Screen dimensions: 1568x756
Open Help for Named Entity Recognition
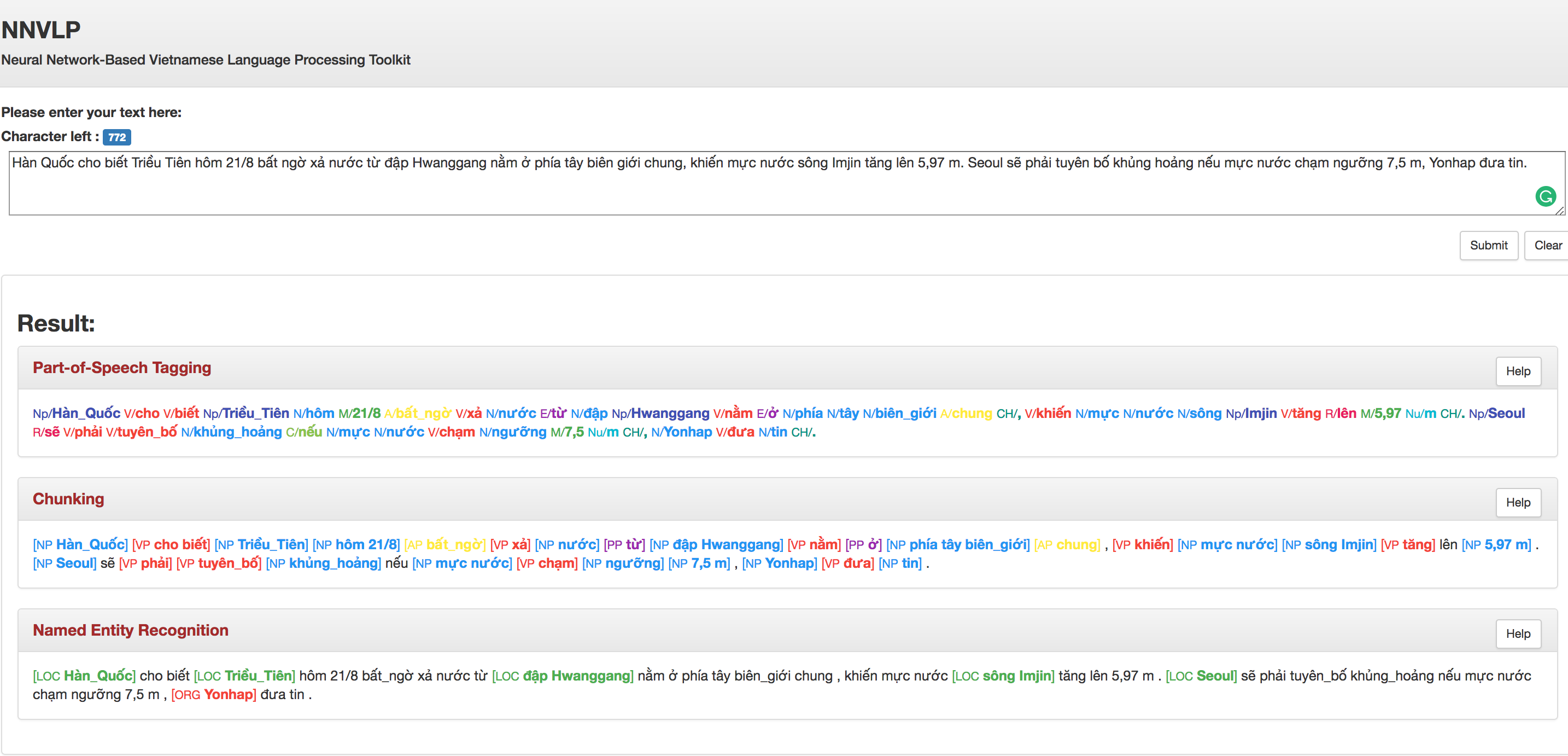pos(1518,633)
